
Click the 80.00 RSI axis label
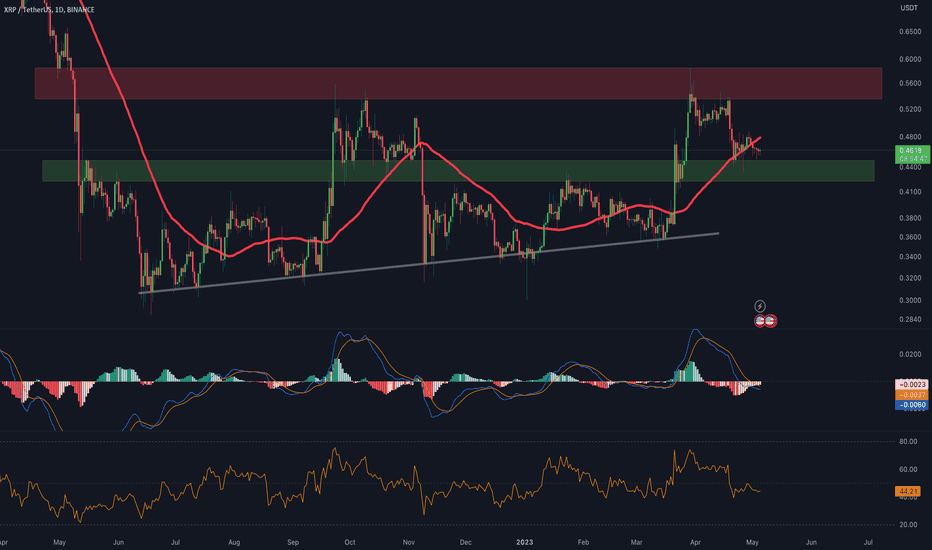click(908, 442)
